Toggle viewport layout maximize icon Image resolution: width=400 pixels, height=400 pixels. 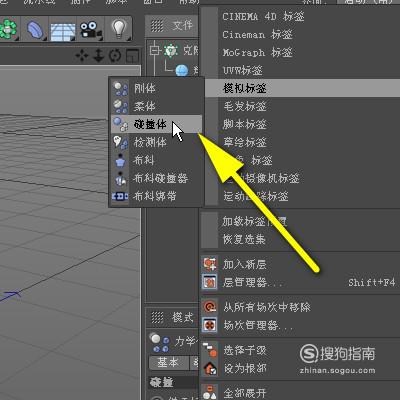132,56
